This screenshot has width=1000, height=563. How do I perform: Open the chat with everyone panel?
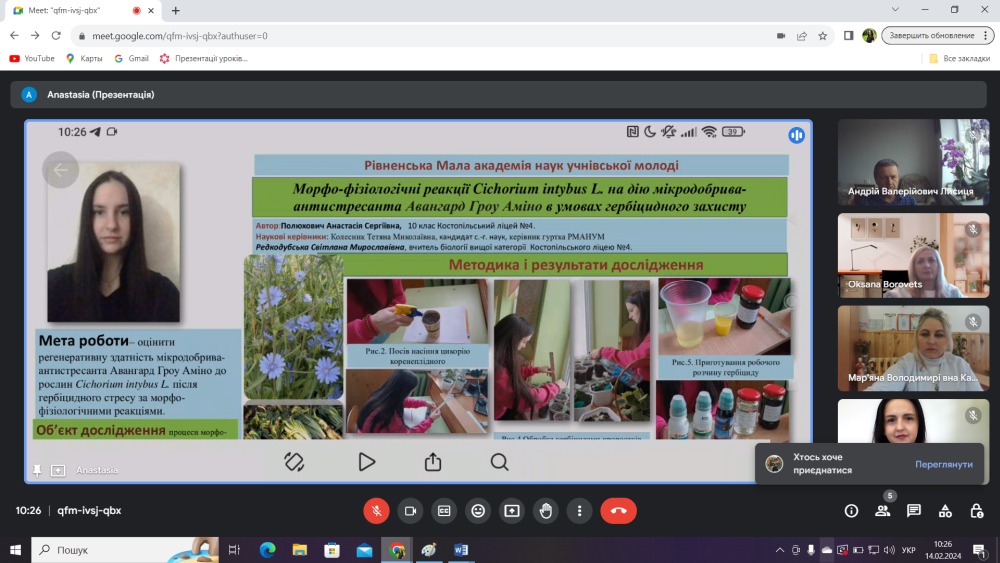(x=914, y=511)
